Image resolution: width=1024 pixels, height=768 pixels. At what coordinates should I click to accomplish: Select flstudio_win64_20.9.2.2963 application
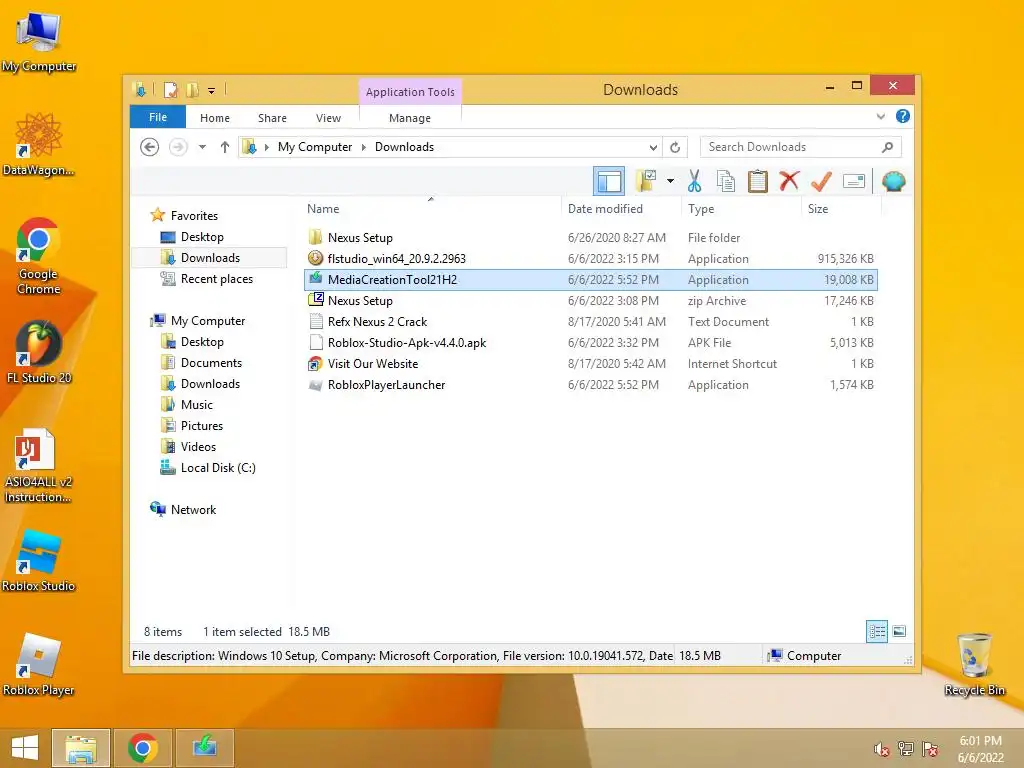tap(591, 259)
